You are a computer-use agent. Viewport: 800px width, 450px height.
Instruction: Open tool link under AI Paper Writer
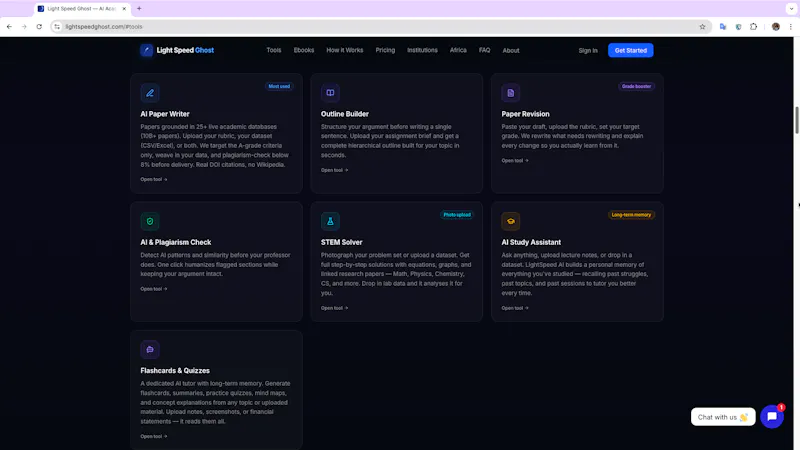coord(154,179)
